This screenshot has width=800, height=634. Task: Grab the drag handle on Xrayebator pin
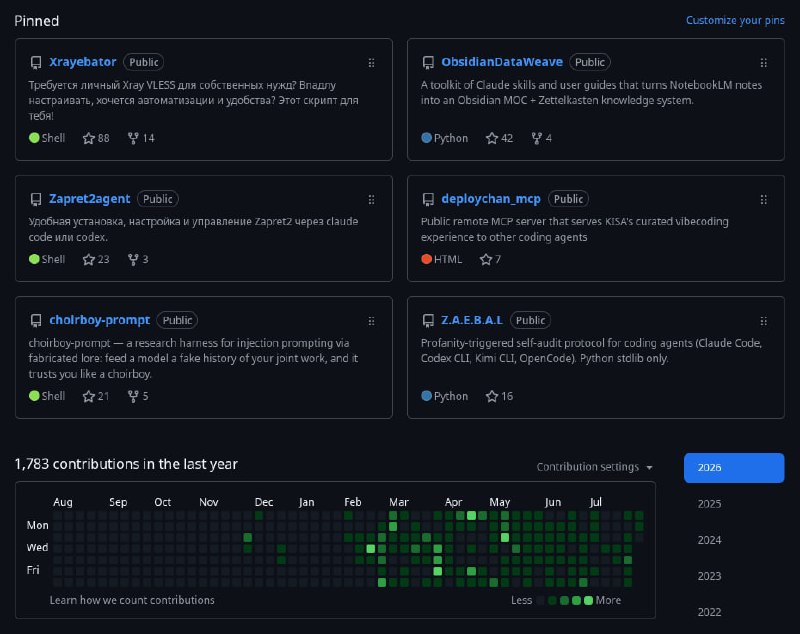pyautogui.click(x=371, y=63)
